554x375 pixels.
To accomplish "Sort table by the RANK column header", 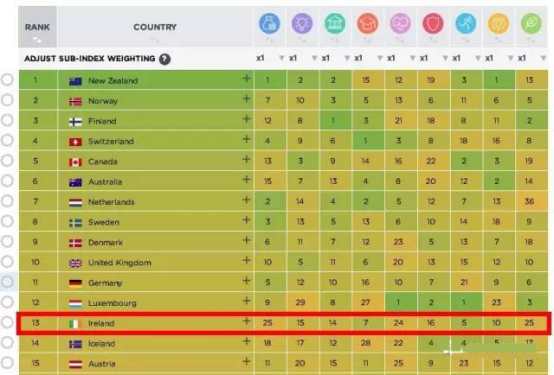I will (x=37, y=27).
